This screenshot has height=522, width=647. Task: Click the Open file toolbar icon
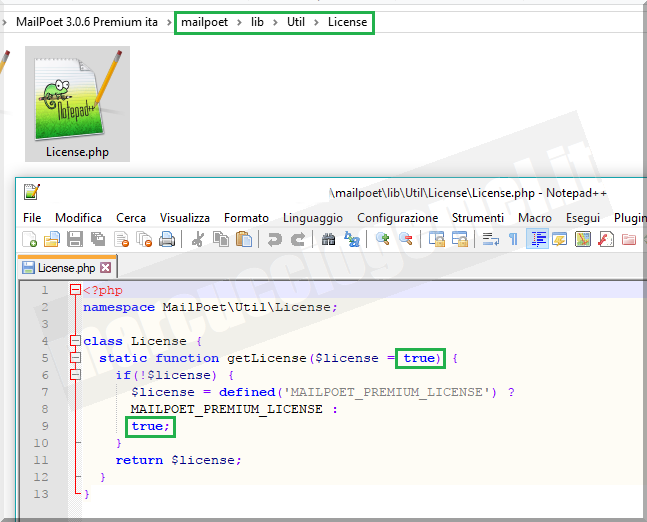point(52,239)
